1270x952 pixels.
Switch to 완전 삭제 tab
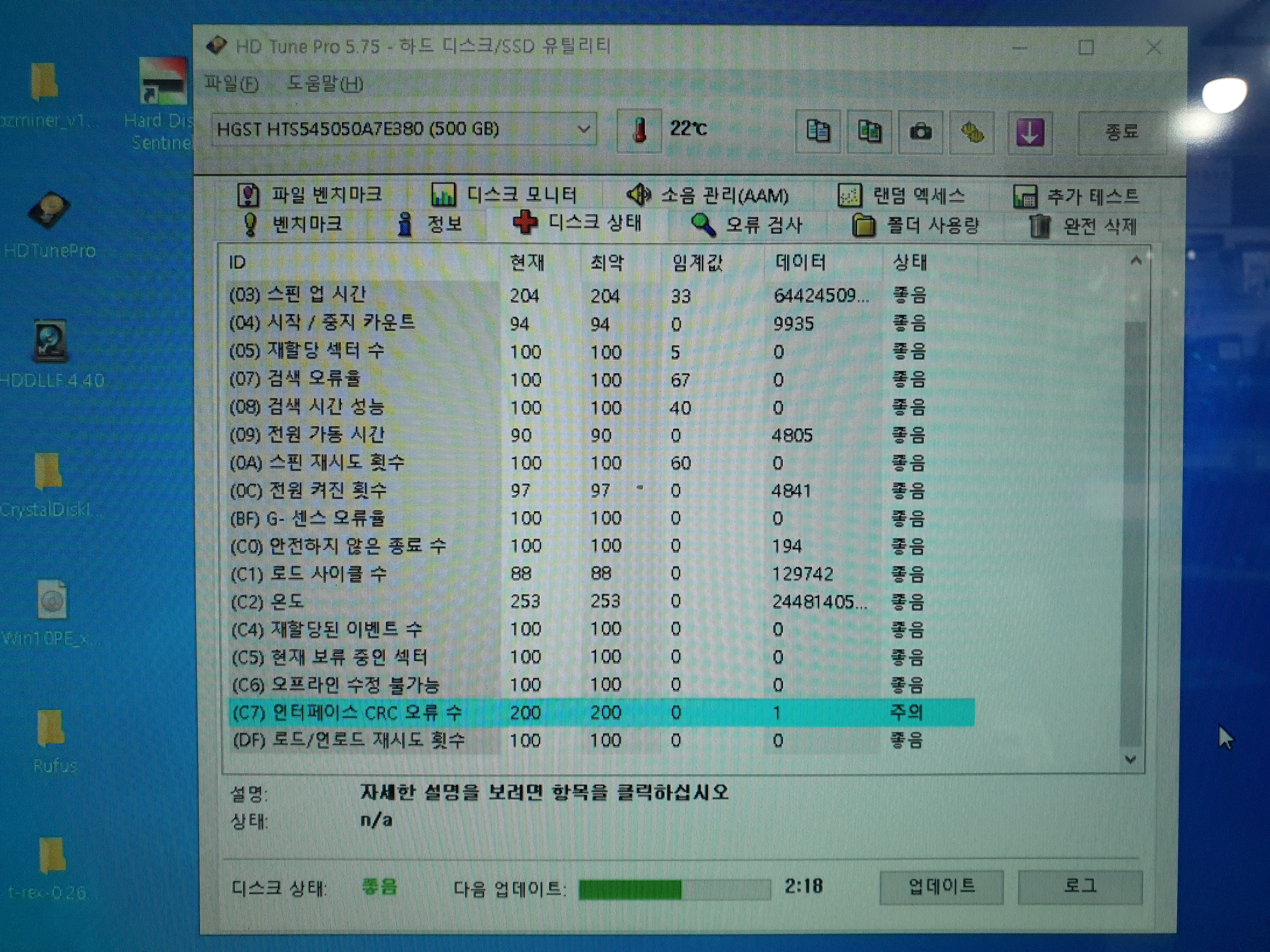pyautogui.click(x=1082, y=226)
